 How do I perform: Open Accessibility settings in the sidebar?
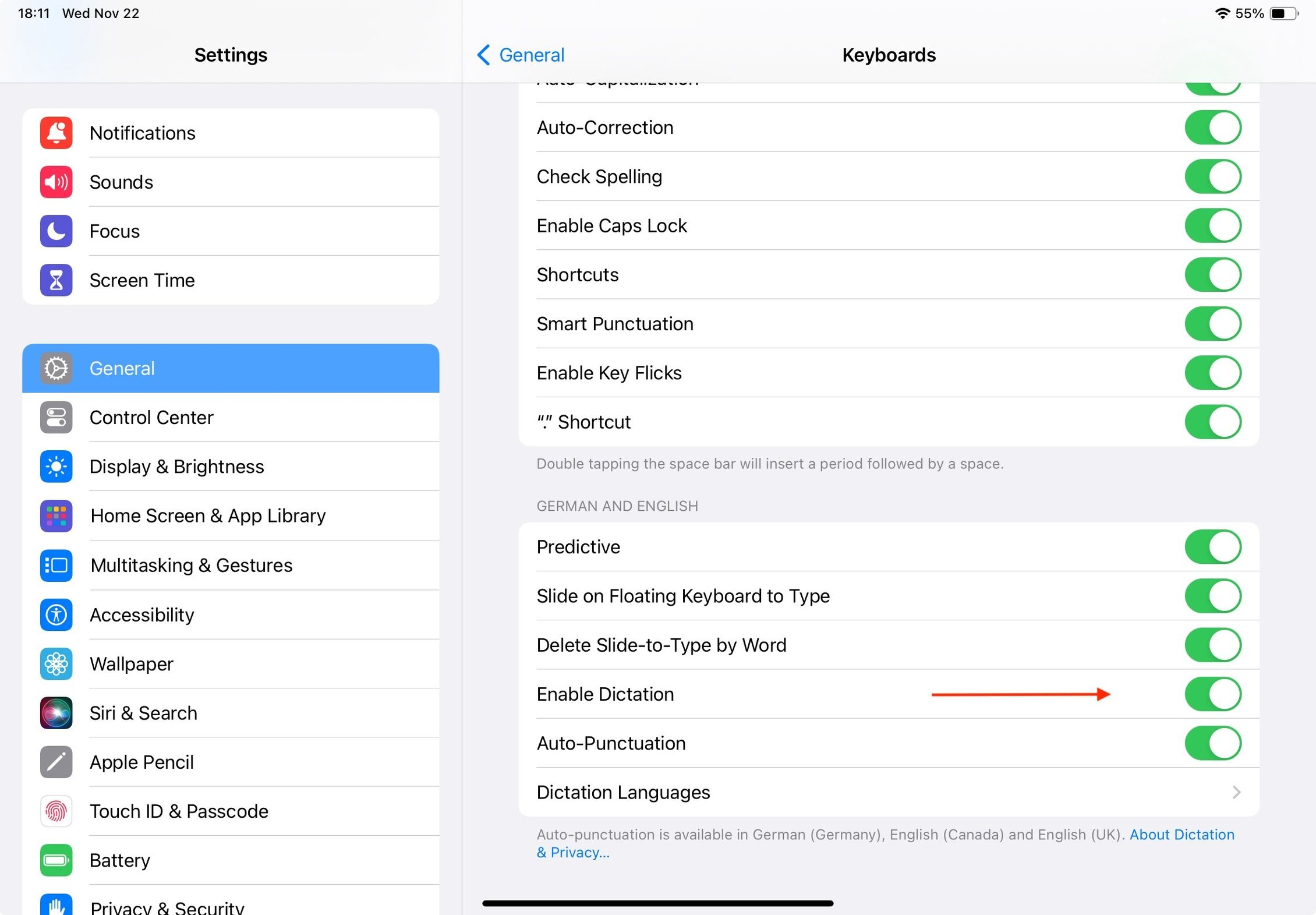[x=141, y=615]
